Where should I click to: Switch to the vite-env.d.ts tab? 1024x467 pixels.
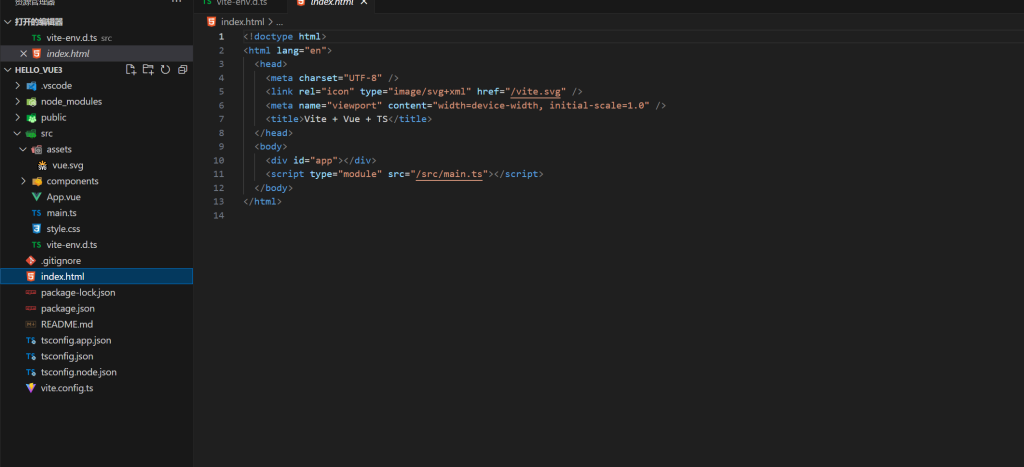(241, 4)
